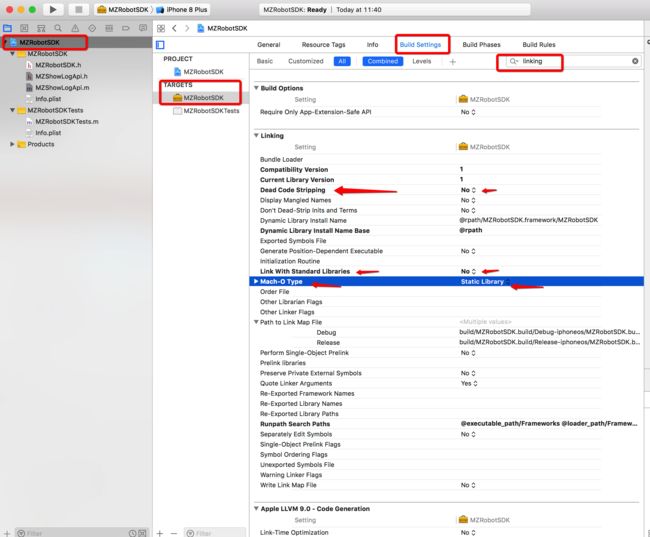650x537 pixels.
Task: Change the Dead Code Stripping value
Action: (x=468, y=190)
